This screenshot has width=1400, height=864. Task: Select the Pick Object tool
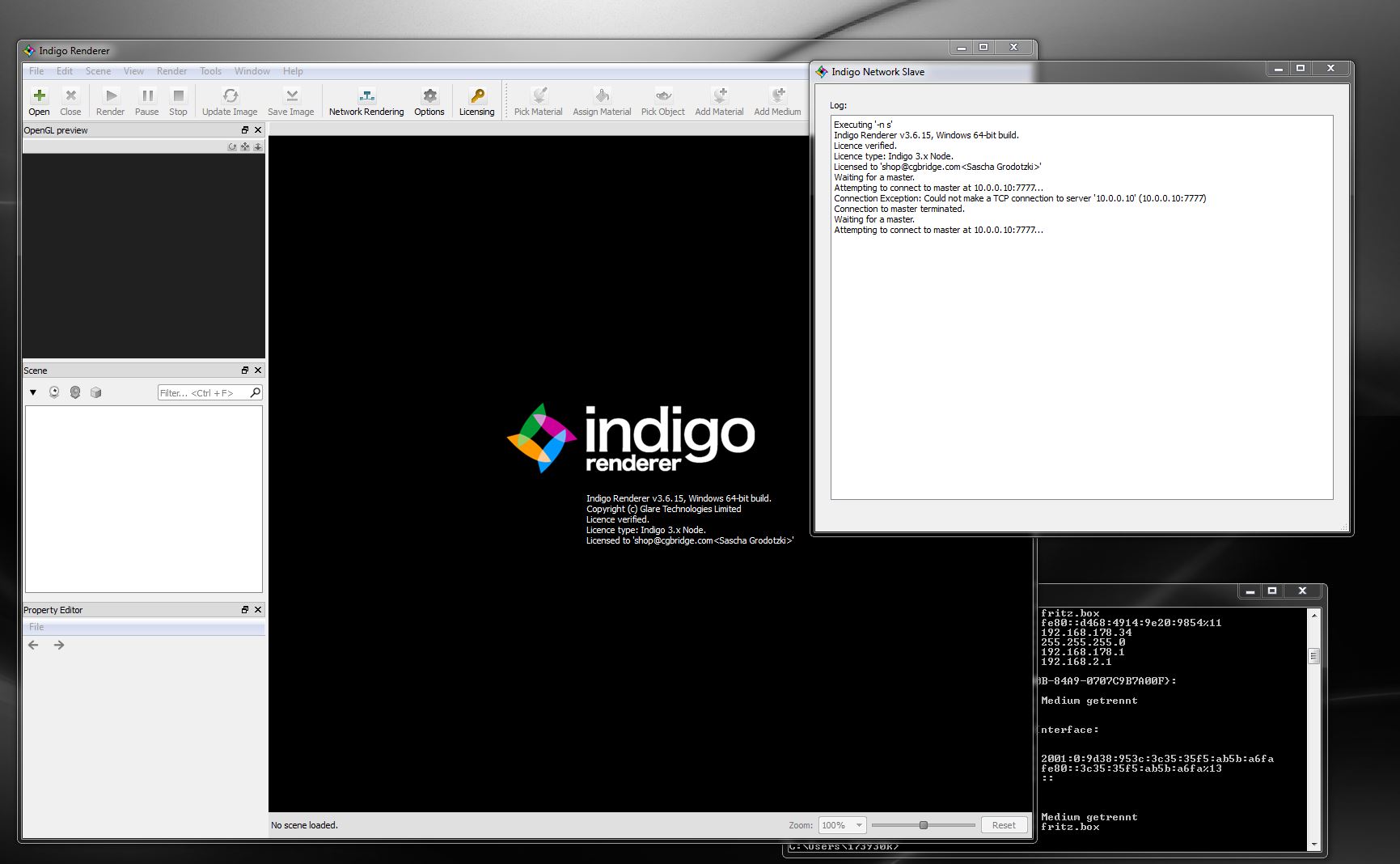coord(663,102)
